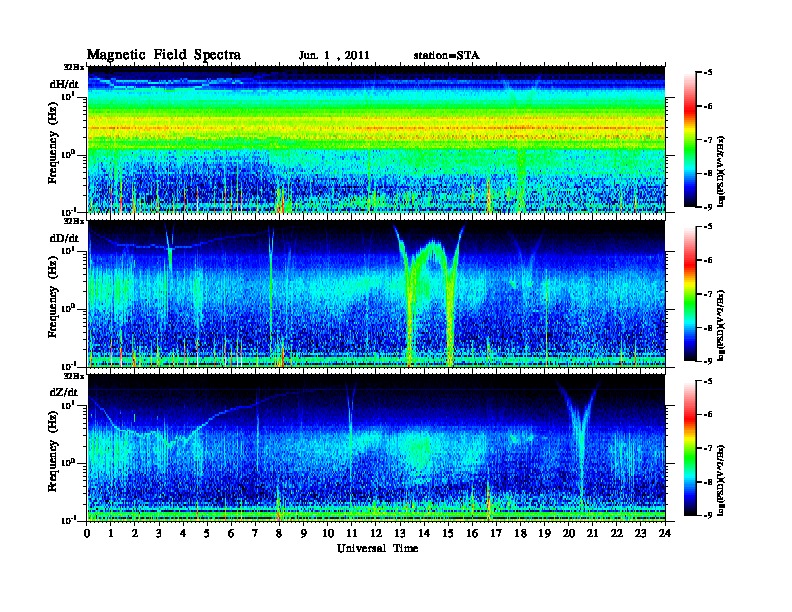The width and height of the screenshot is (792, 612).
Task: Click the date 'Jun. 1, 2011'
Action: click(334, 56)
